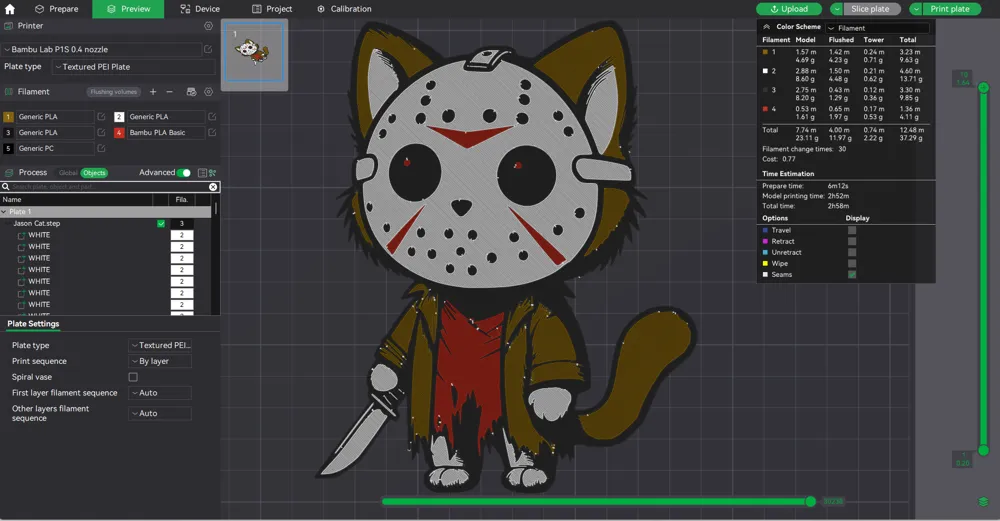Click filament 4 red color swatch
Viewport: 1000px width, 521px height.
(119, 133)
